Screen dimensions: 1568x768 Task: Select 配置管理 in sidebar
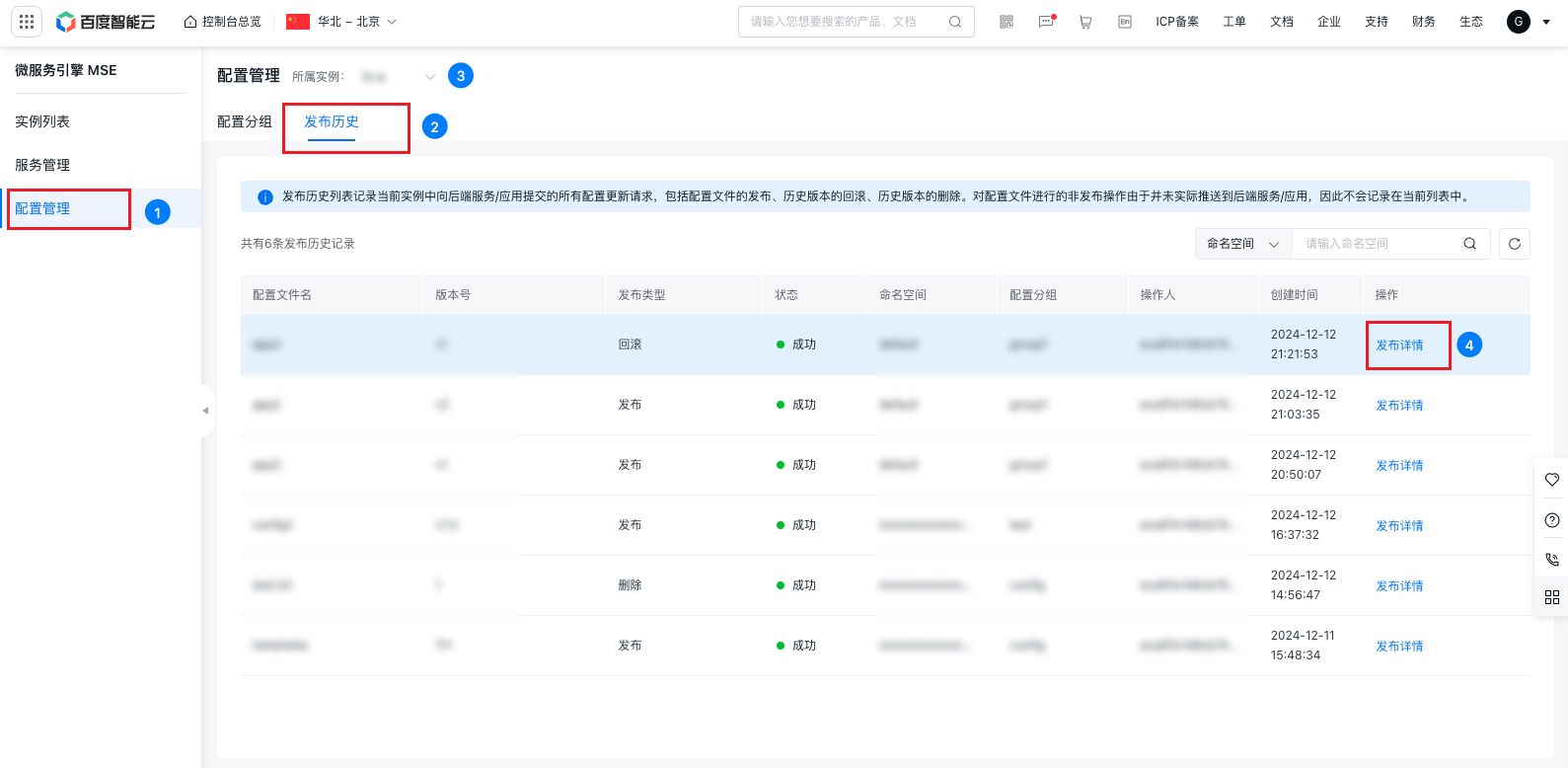click(x=42, y=208)
